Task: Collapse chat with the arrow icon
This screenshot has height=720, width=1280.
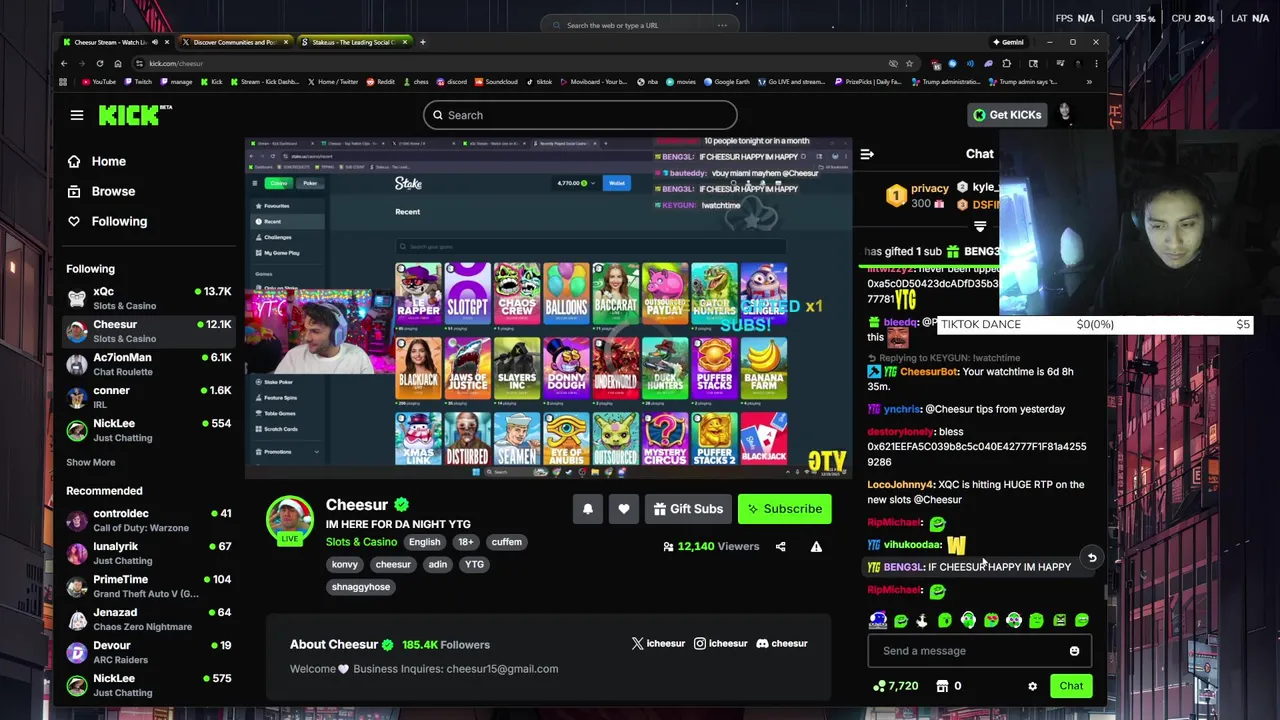Action: (867, 154)
